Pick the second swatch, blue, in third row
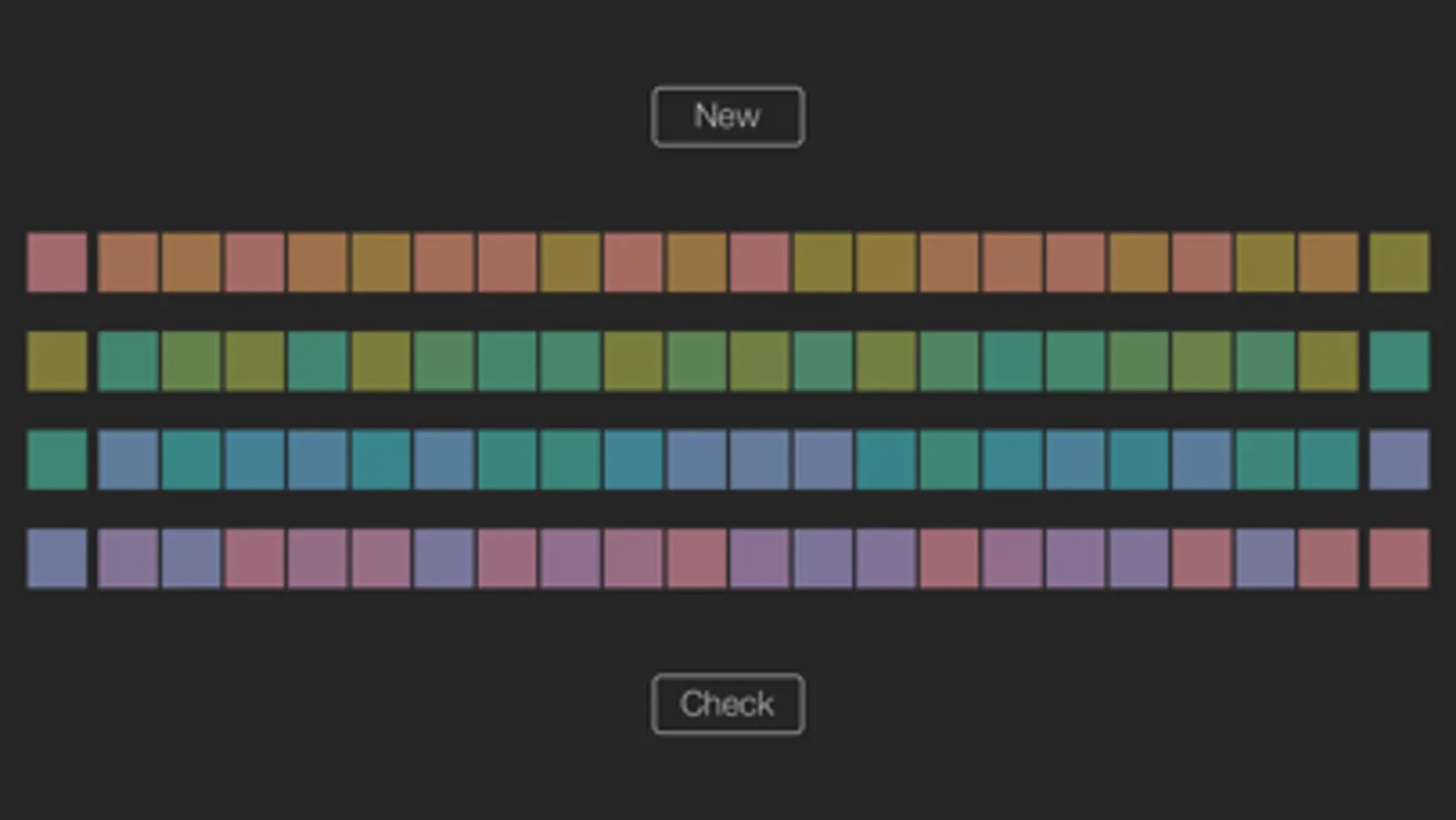This screenshot has width=1456, height=820. click(x=128, y=459)
